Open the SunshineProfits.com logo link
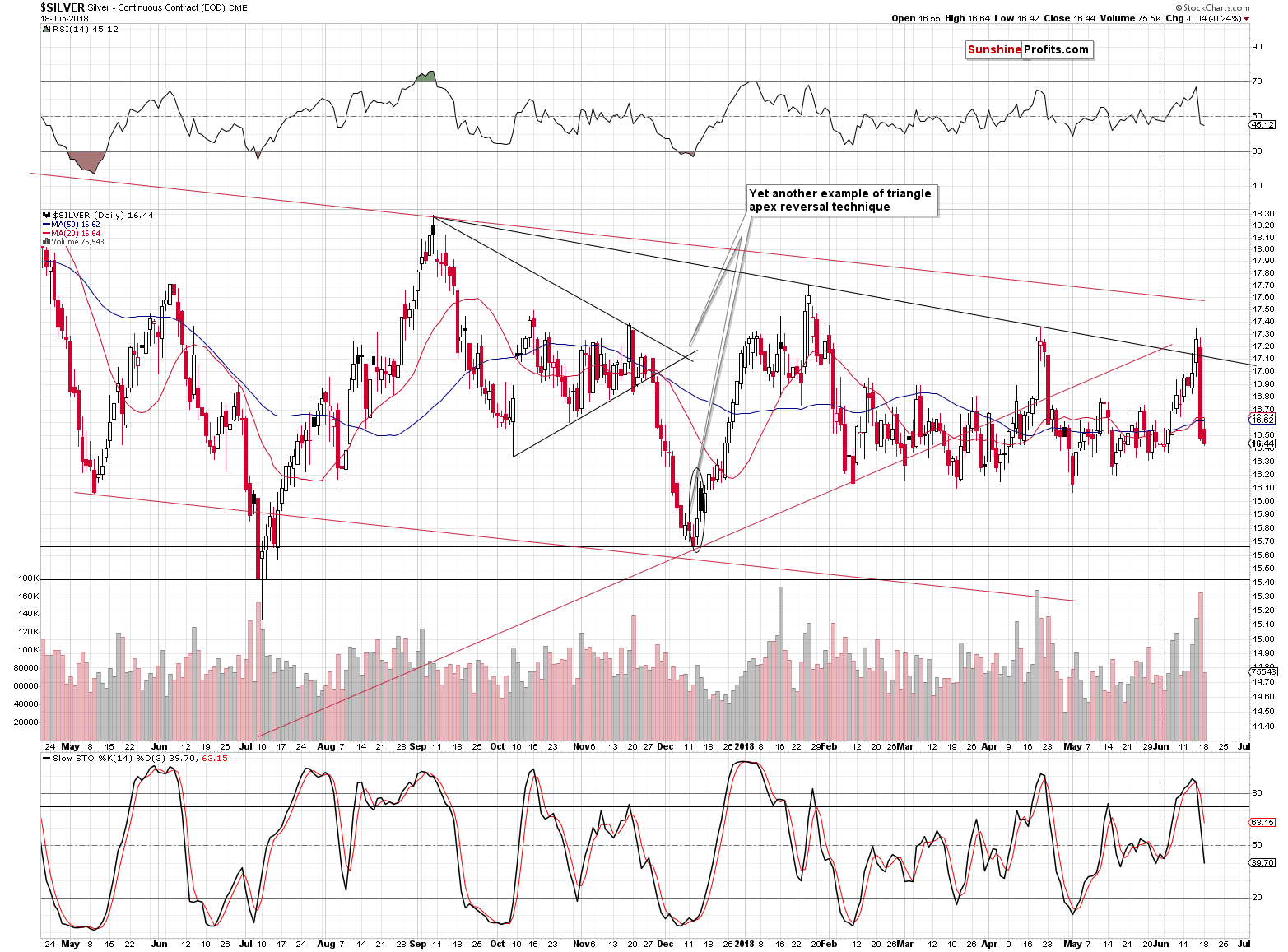Viewport: 1288px width, 952px height. [1029, 49]
